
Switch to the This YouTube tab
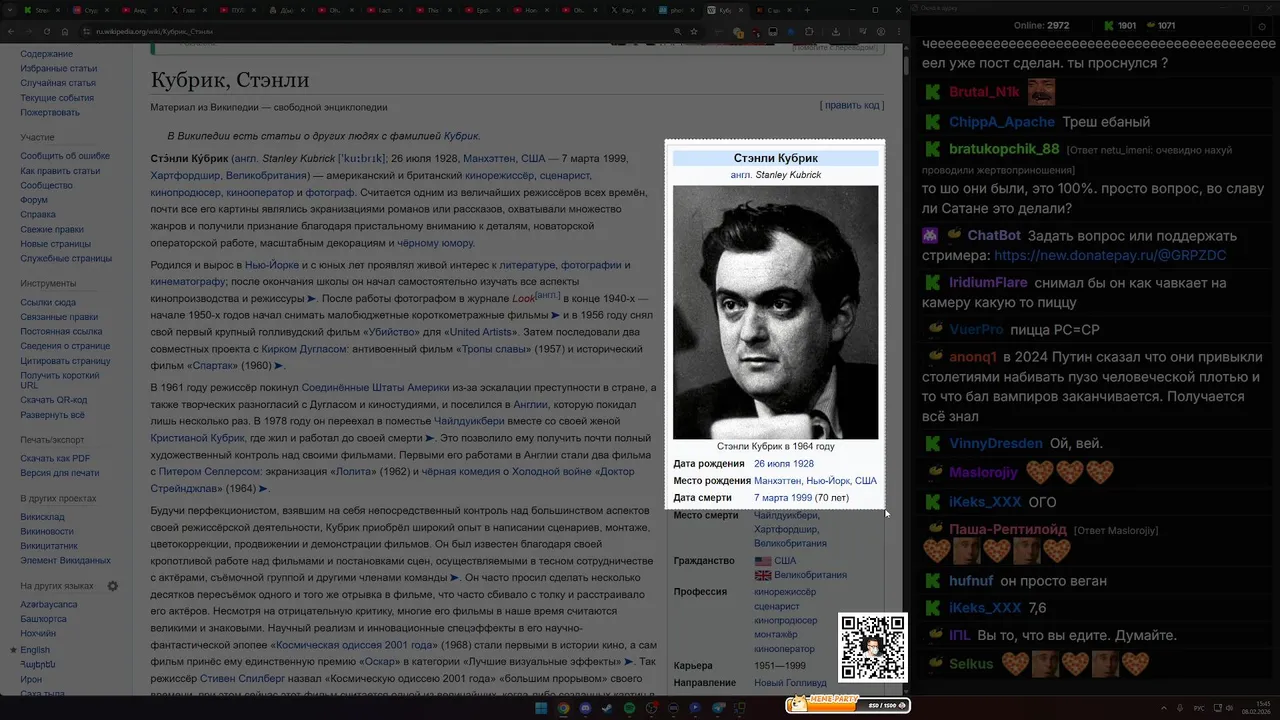[433, 10]
